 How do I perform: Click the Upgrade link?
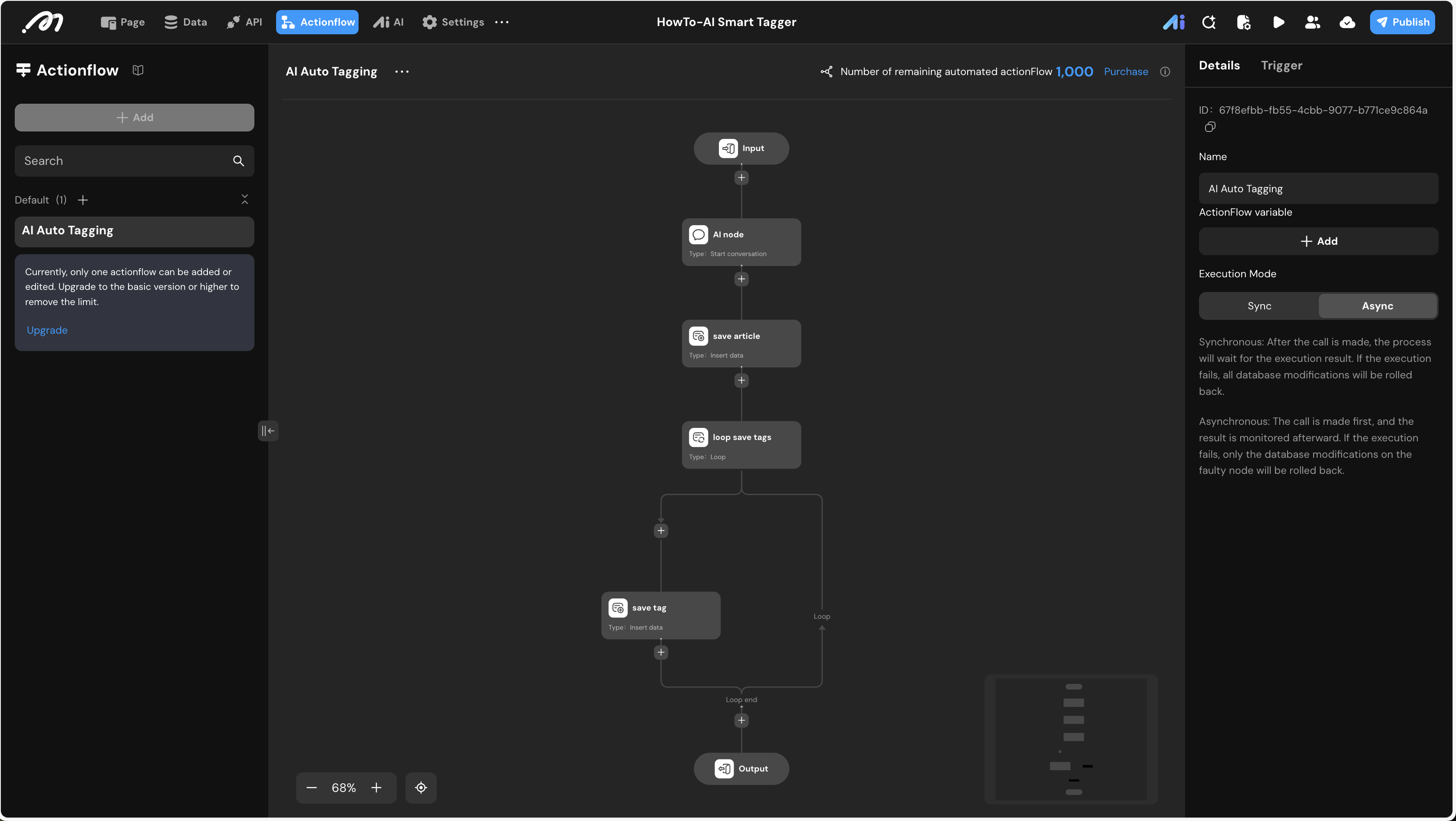(x=47, y=330)
